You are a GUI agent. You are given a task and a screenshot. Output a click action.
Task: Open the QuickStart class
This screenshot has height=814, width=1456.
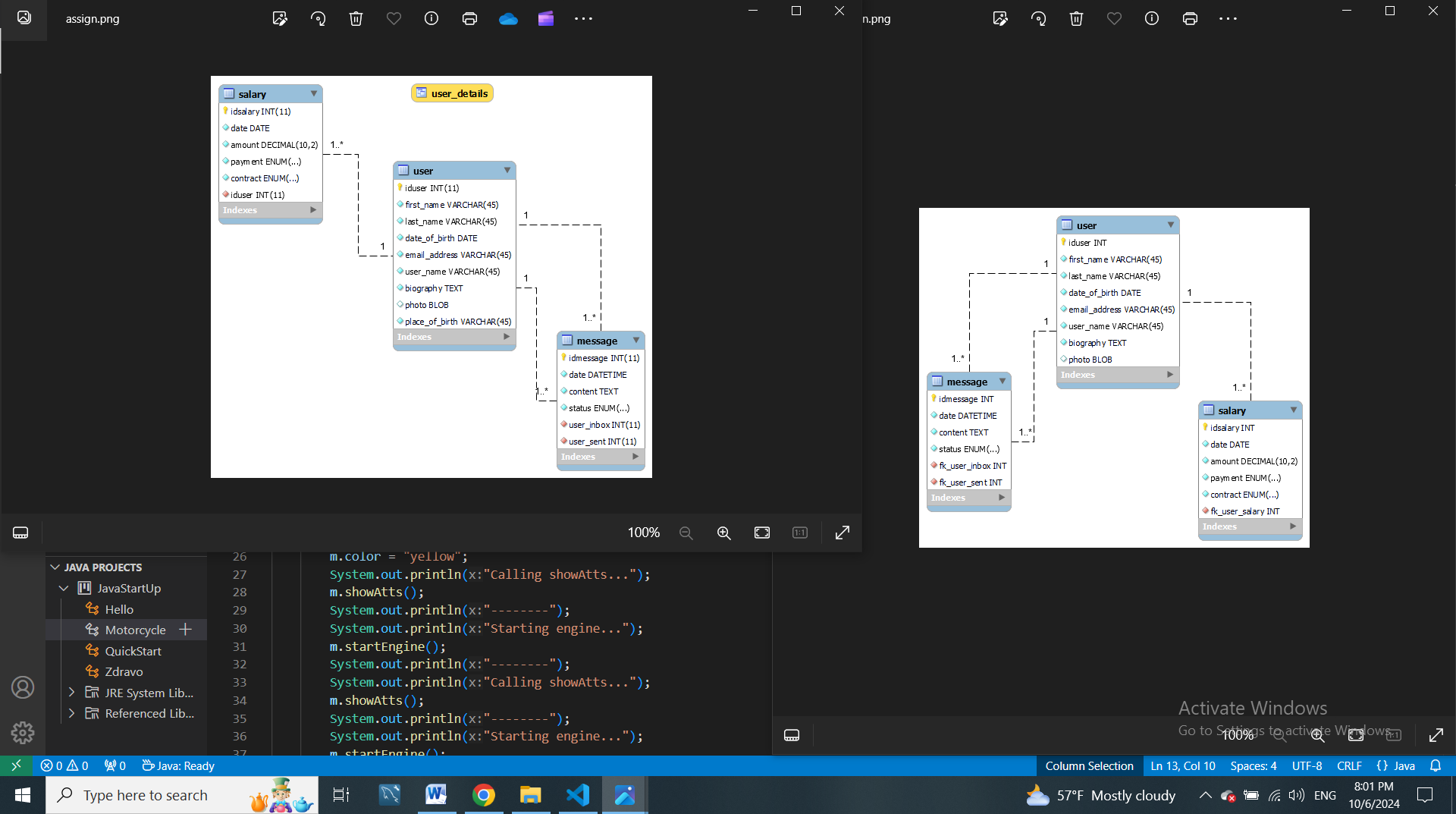133,651
